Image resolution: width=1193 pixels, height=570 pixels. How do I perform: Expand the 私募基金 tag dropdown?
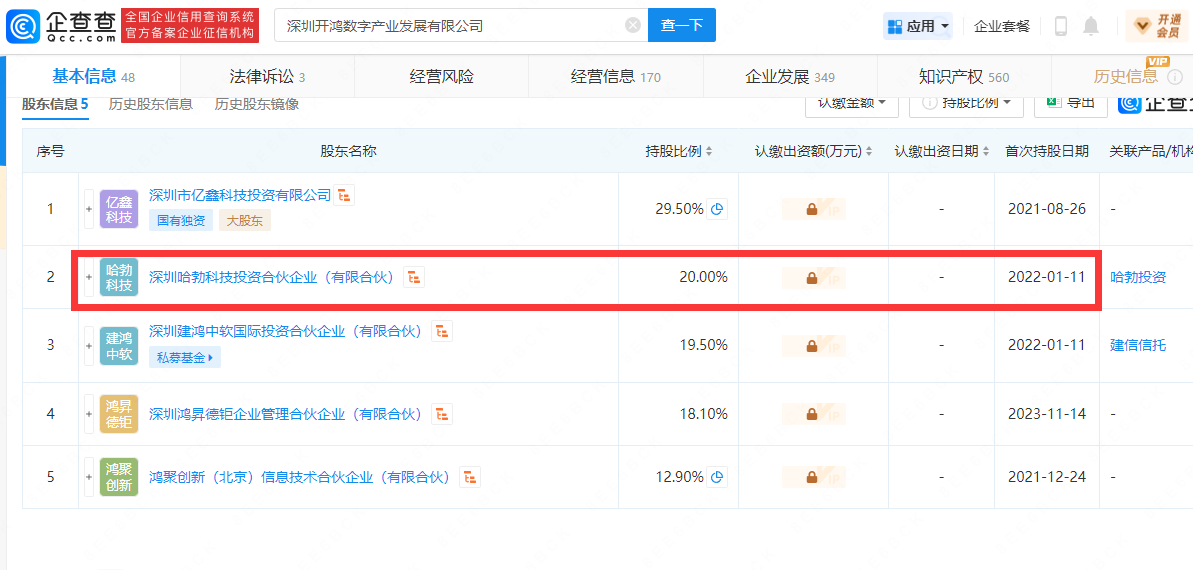click(x=185, y=357)
